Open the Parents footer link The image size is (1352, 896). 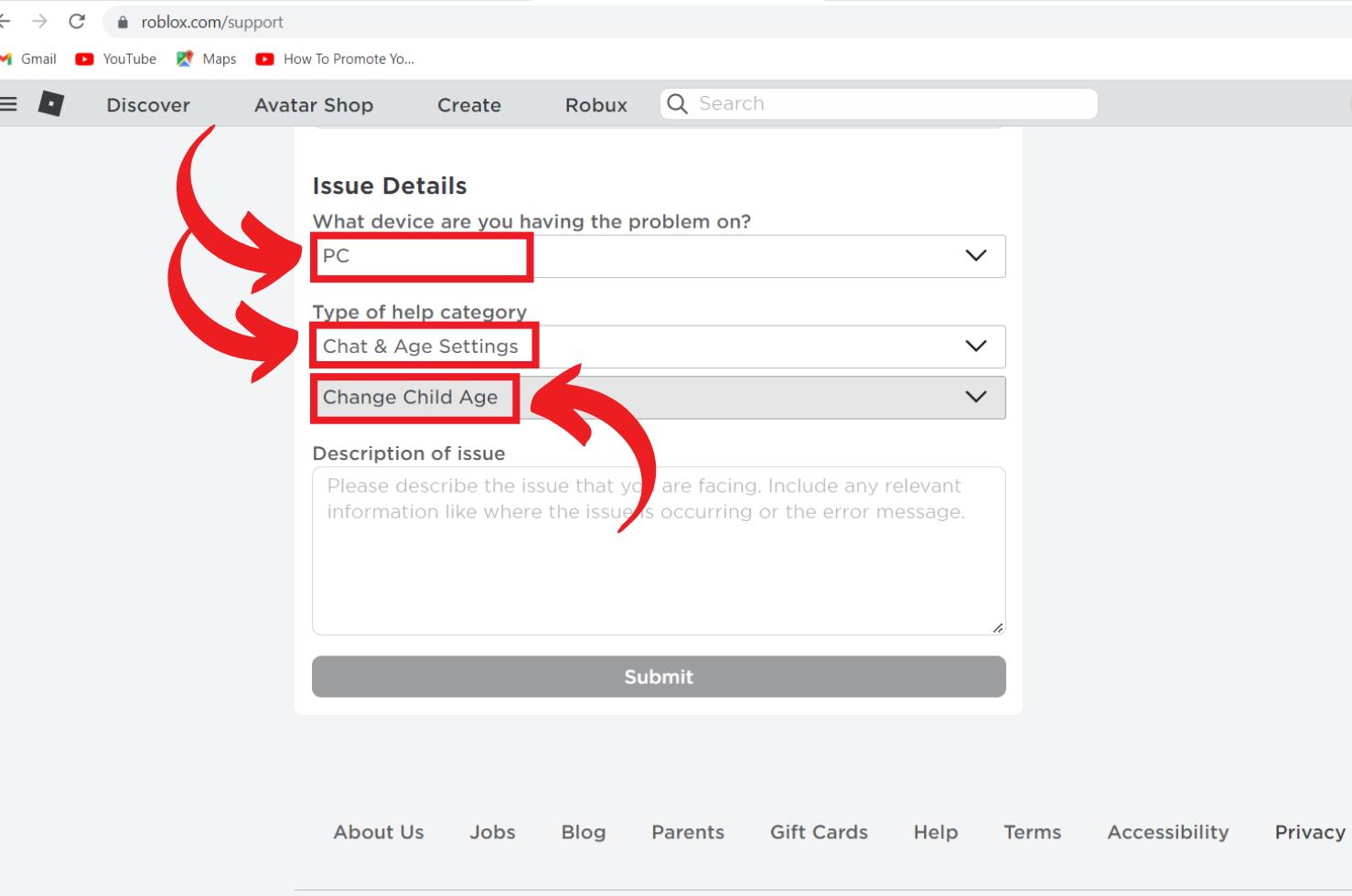tap(688, 832)
